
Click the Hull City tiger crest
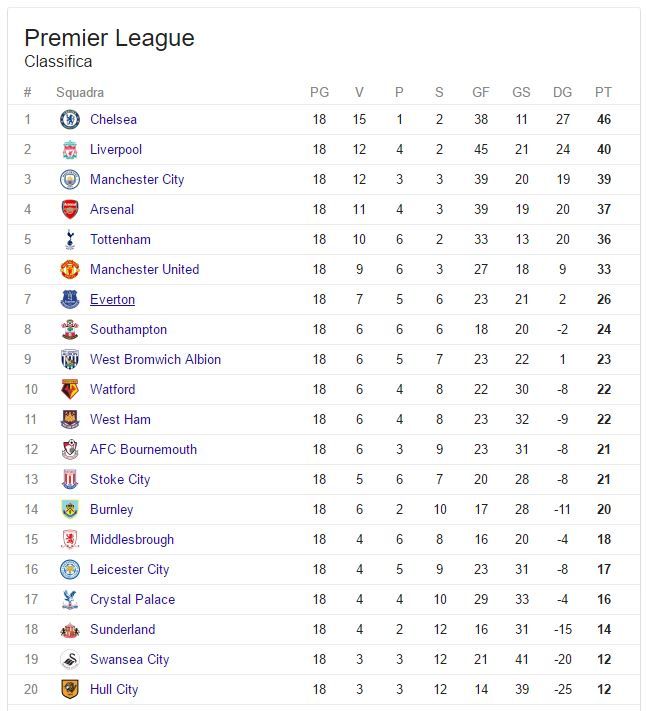pos(70,689)
